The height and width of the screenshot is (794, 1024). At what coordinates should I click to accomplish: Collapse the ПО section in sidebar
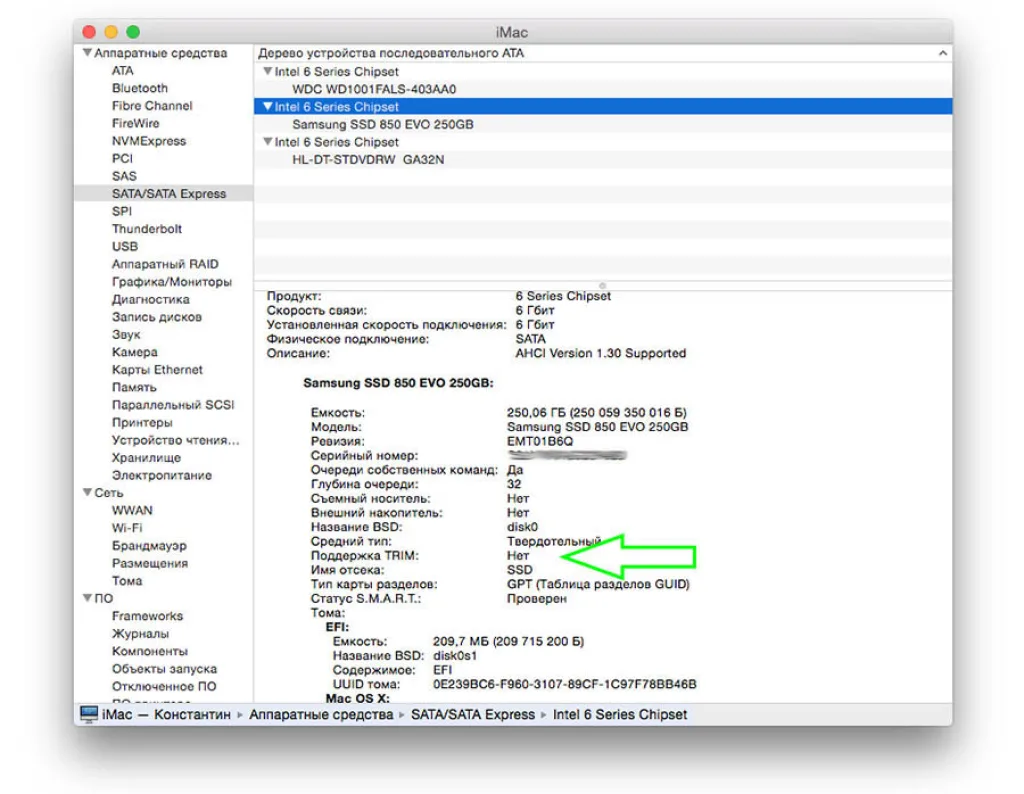click(87, 598)
